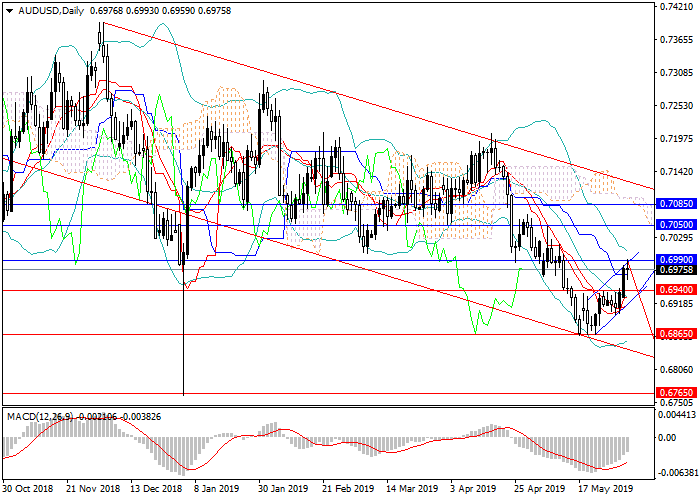The image size is (700, 500).
Task: Select the 0.70850 blue price label
Action: (x=676, y=205)
